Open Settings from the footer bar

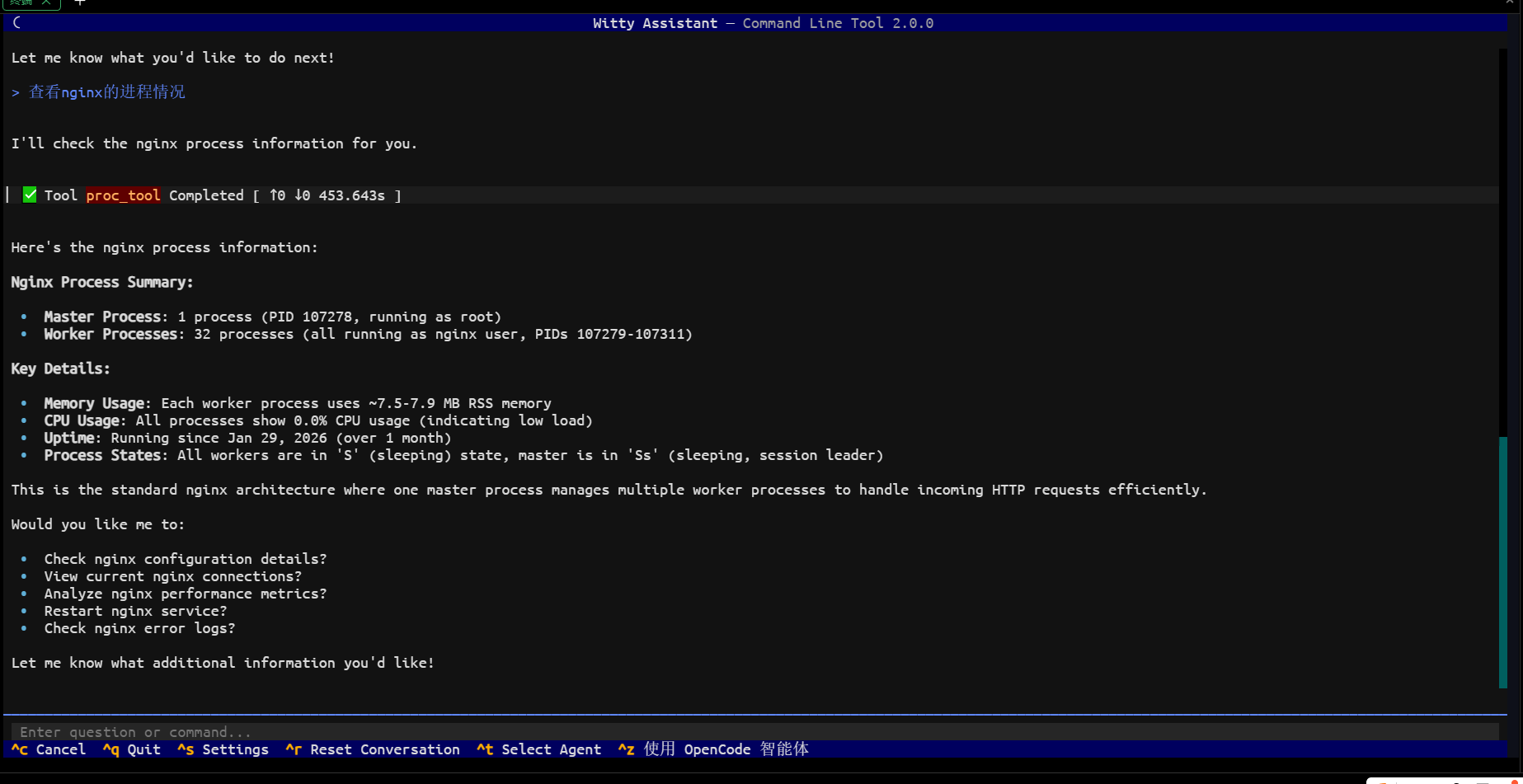click(223, 749)
